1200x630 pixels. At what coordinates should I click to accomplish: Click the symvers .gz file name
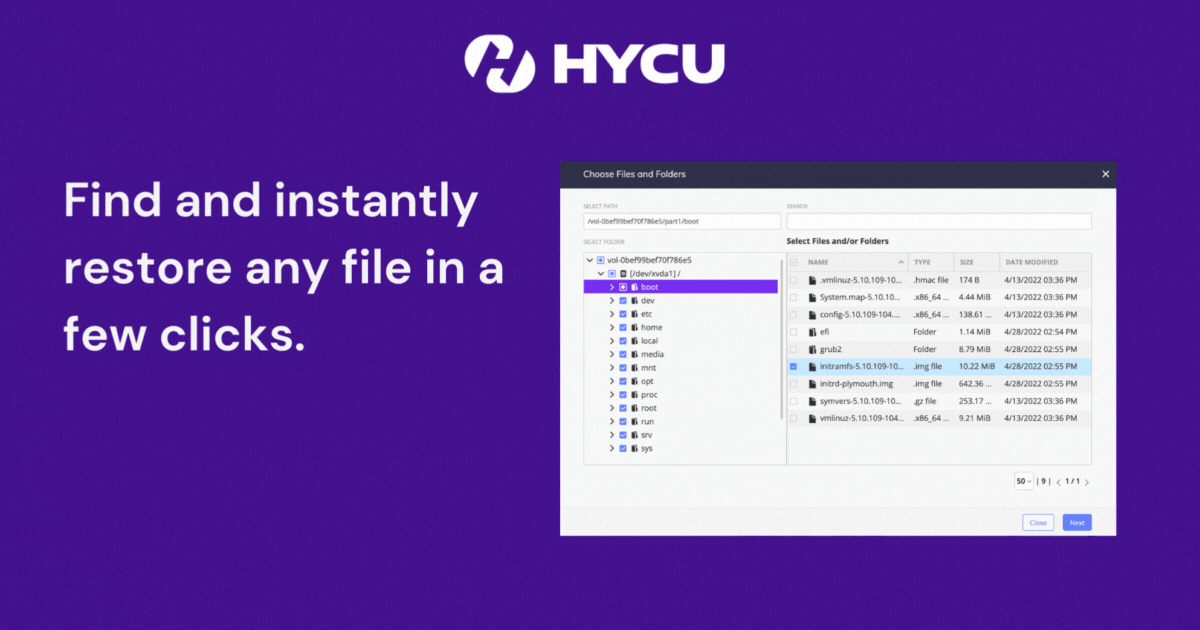[862, 401]
